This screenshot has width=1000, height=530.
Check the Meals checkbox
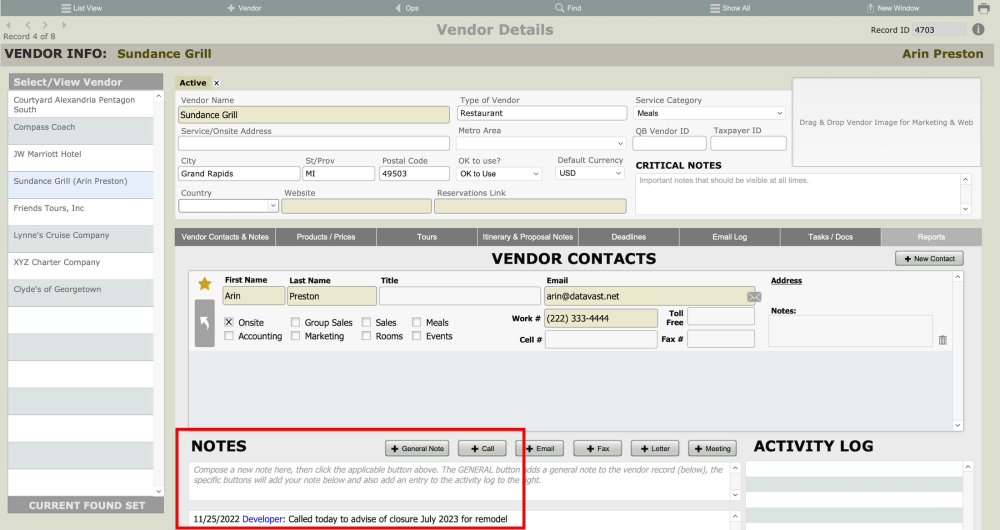(x=416, y=322)
